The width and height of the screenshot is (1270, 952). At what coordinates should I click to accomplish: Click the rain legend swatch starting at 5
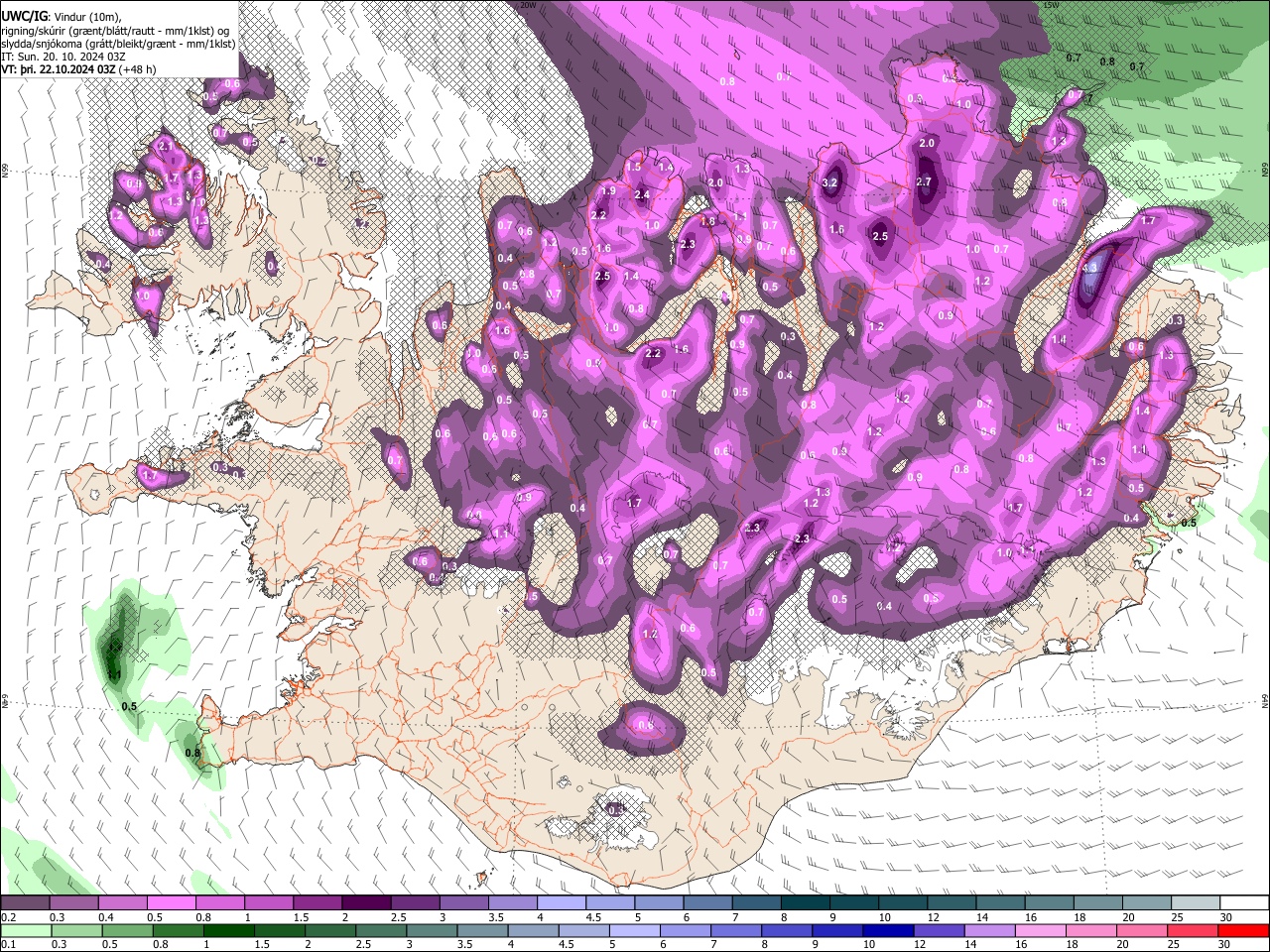[x=634, y=930]
